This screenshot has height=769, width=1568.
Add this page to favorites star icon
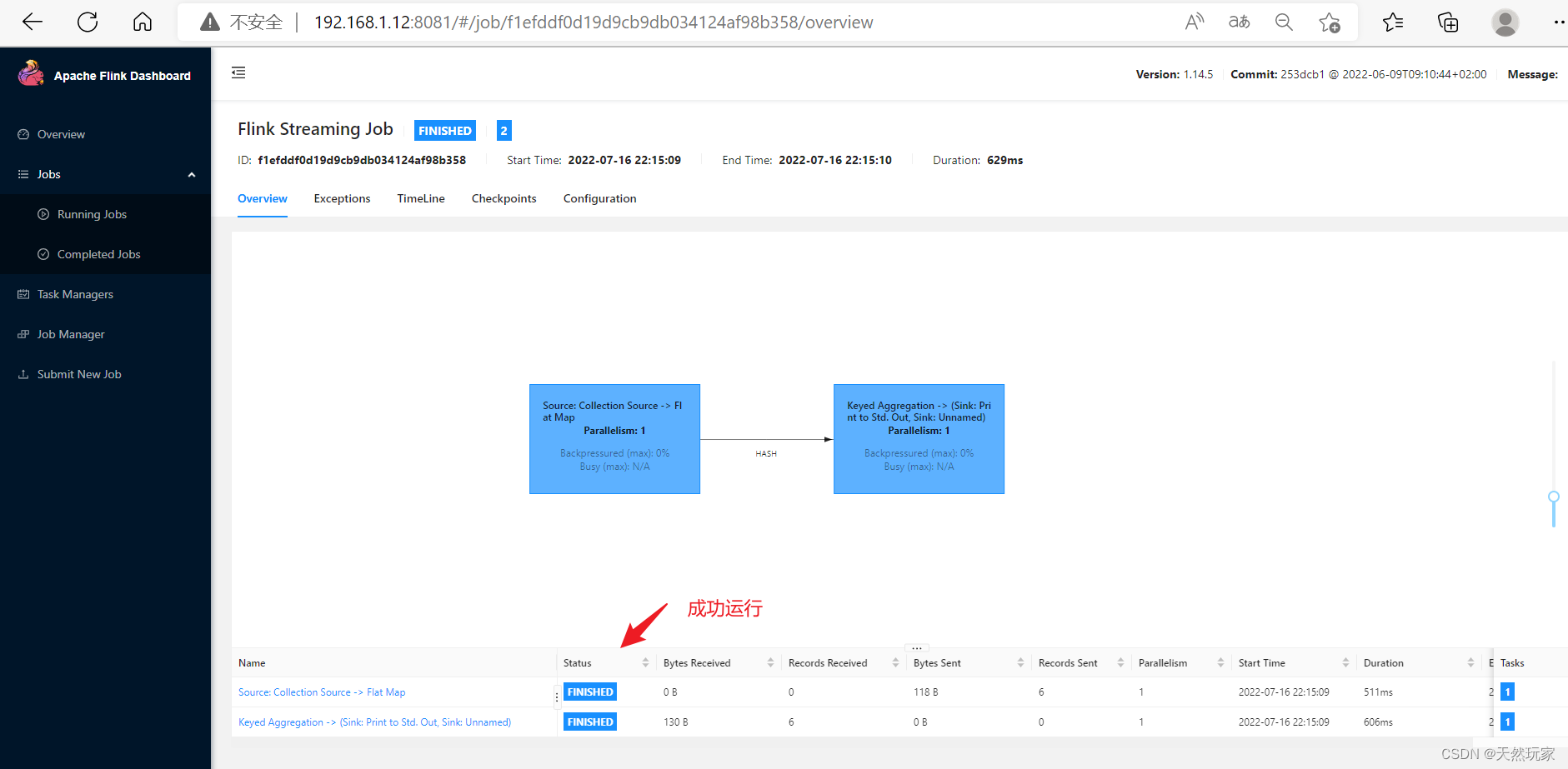point(1330,22)
